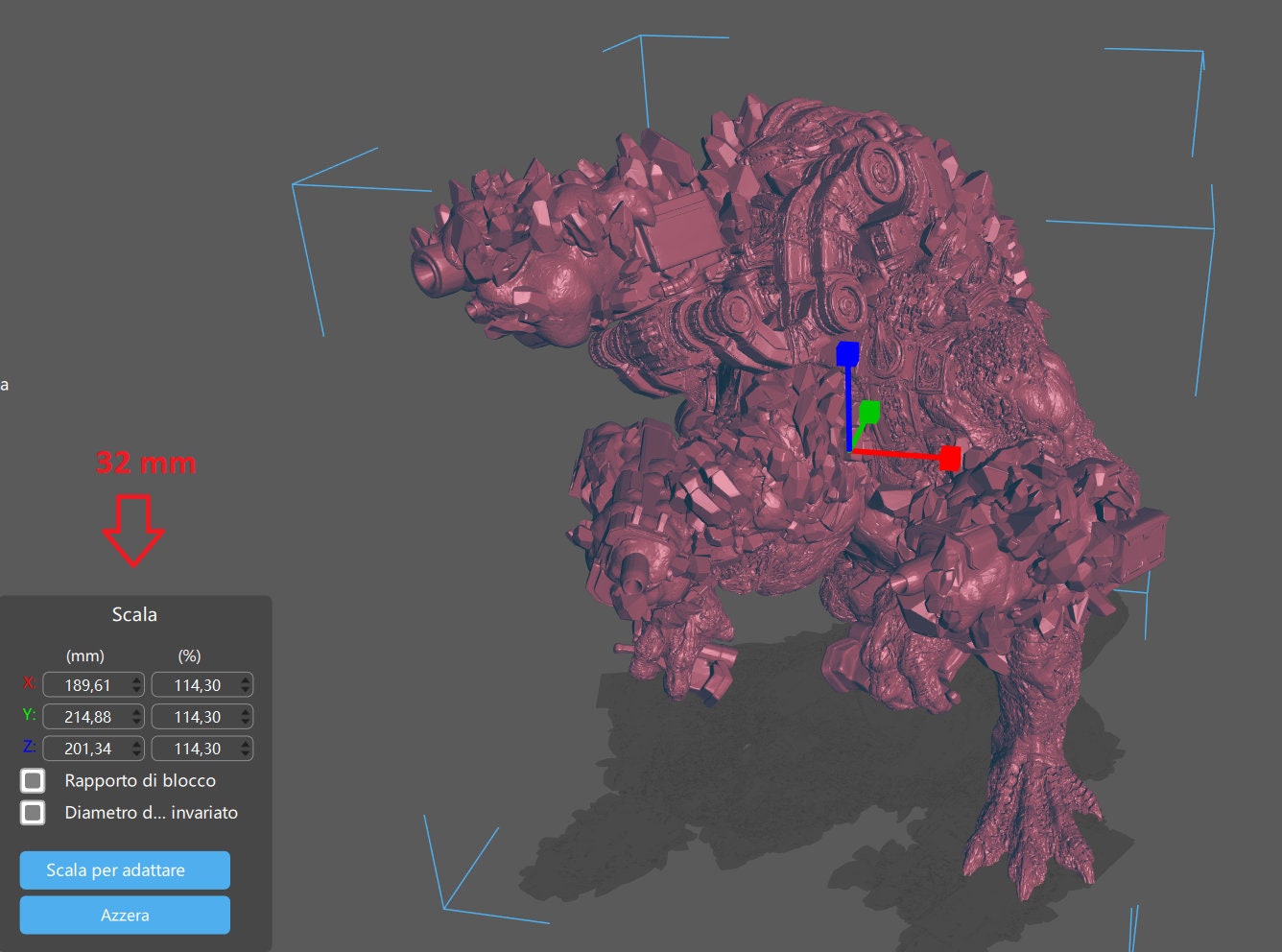
Task: Click the green Y-axis gizmo handle
Action: 869,413
